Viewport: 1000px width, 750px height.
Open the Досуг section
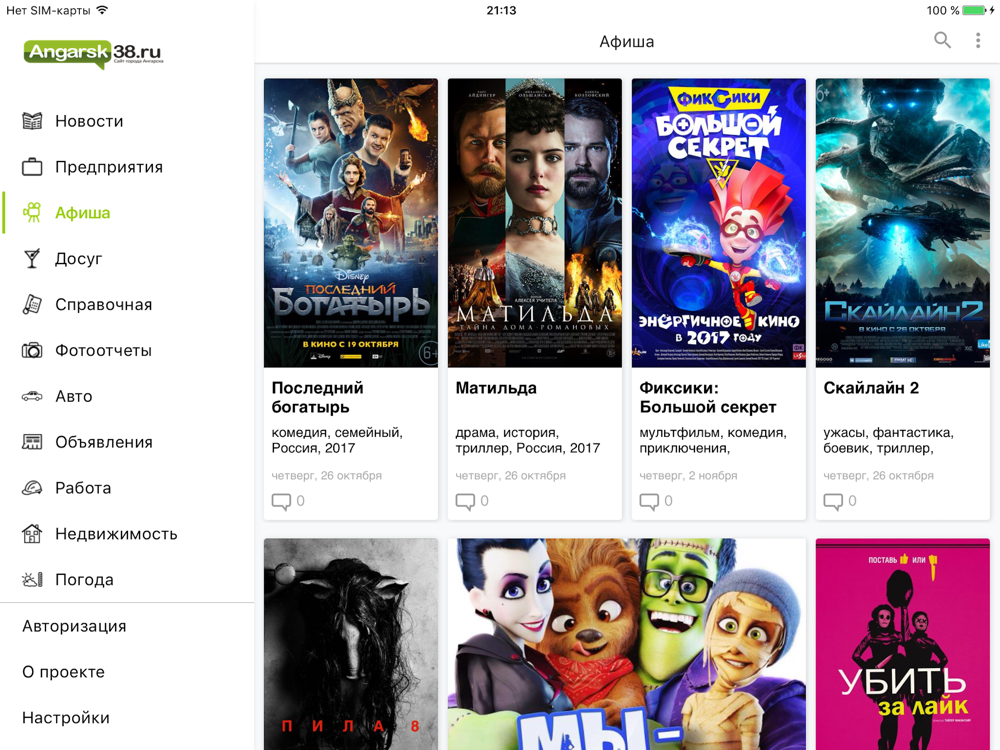pyautogui.click(x=78, y=259)
